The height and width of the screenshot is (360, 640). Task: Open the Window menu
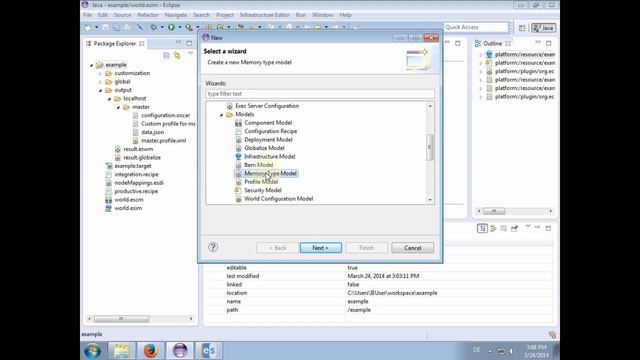pos(323,15)
